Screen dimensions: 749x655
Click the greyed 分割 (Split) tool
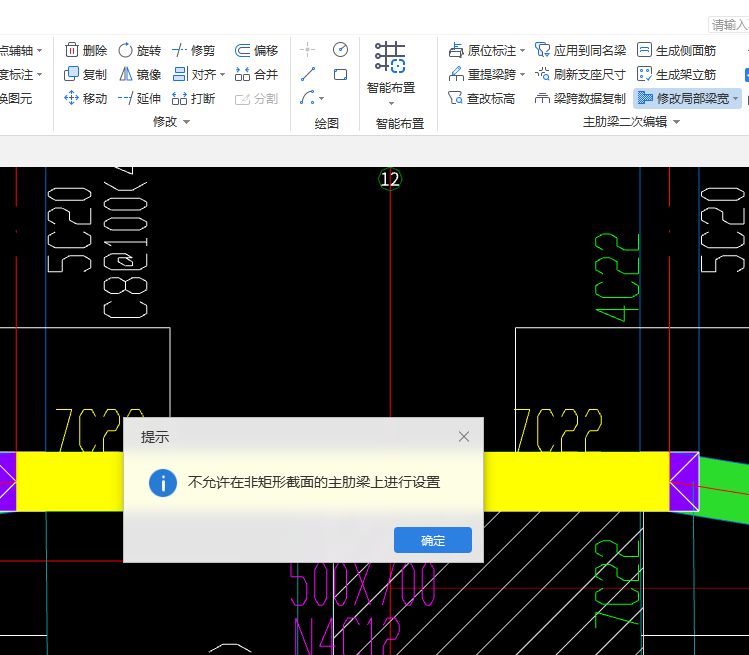(x=256, y=98)
